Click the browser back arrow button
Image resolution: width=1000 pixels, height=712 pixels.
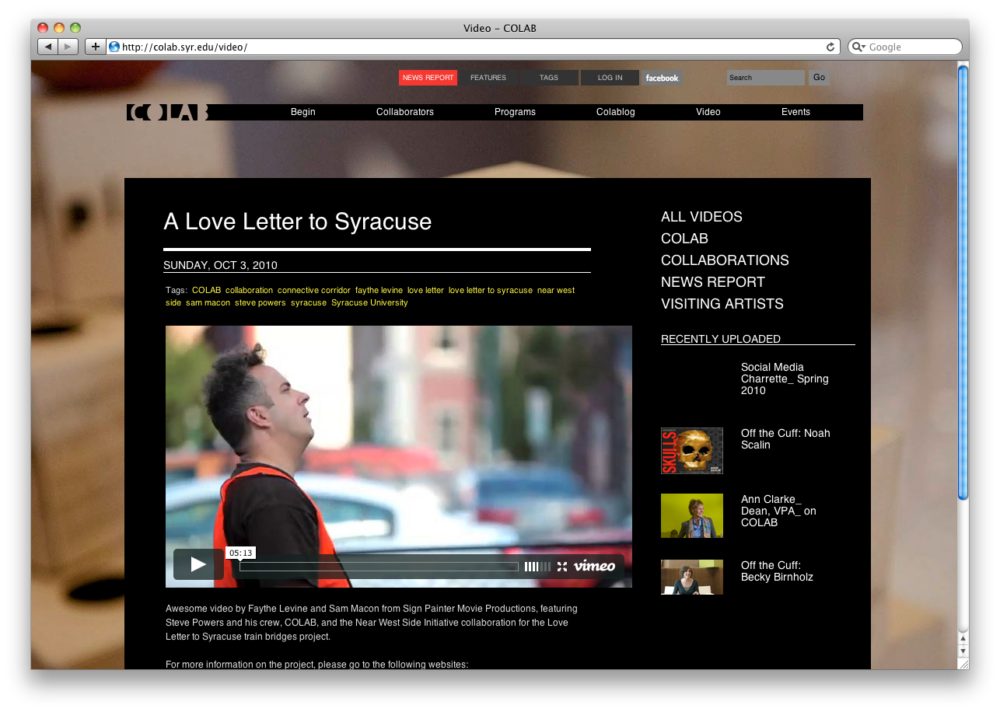(x=48, y=47)
